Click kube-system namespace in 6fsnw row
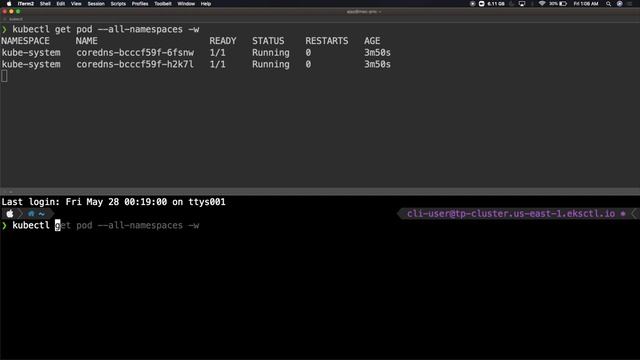 pos(31,53)
